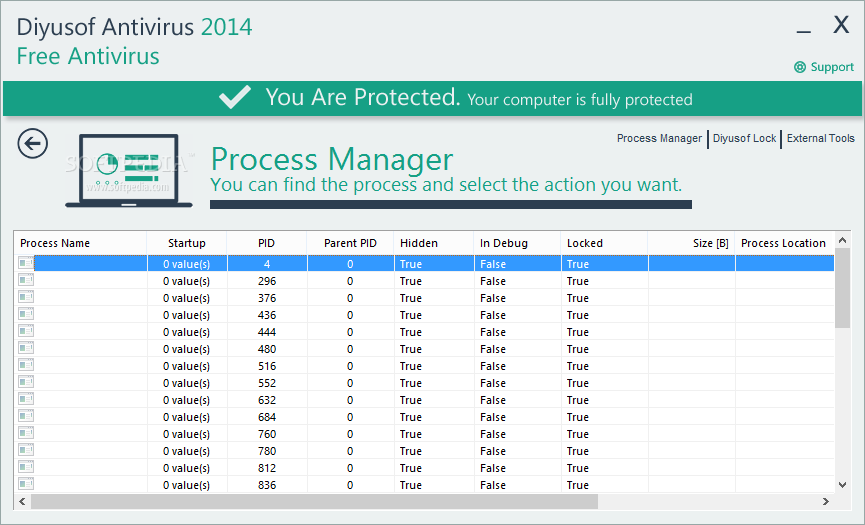
Task: Sort by Locked column header
Action: pos(604,243)
